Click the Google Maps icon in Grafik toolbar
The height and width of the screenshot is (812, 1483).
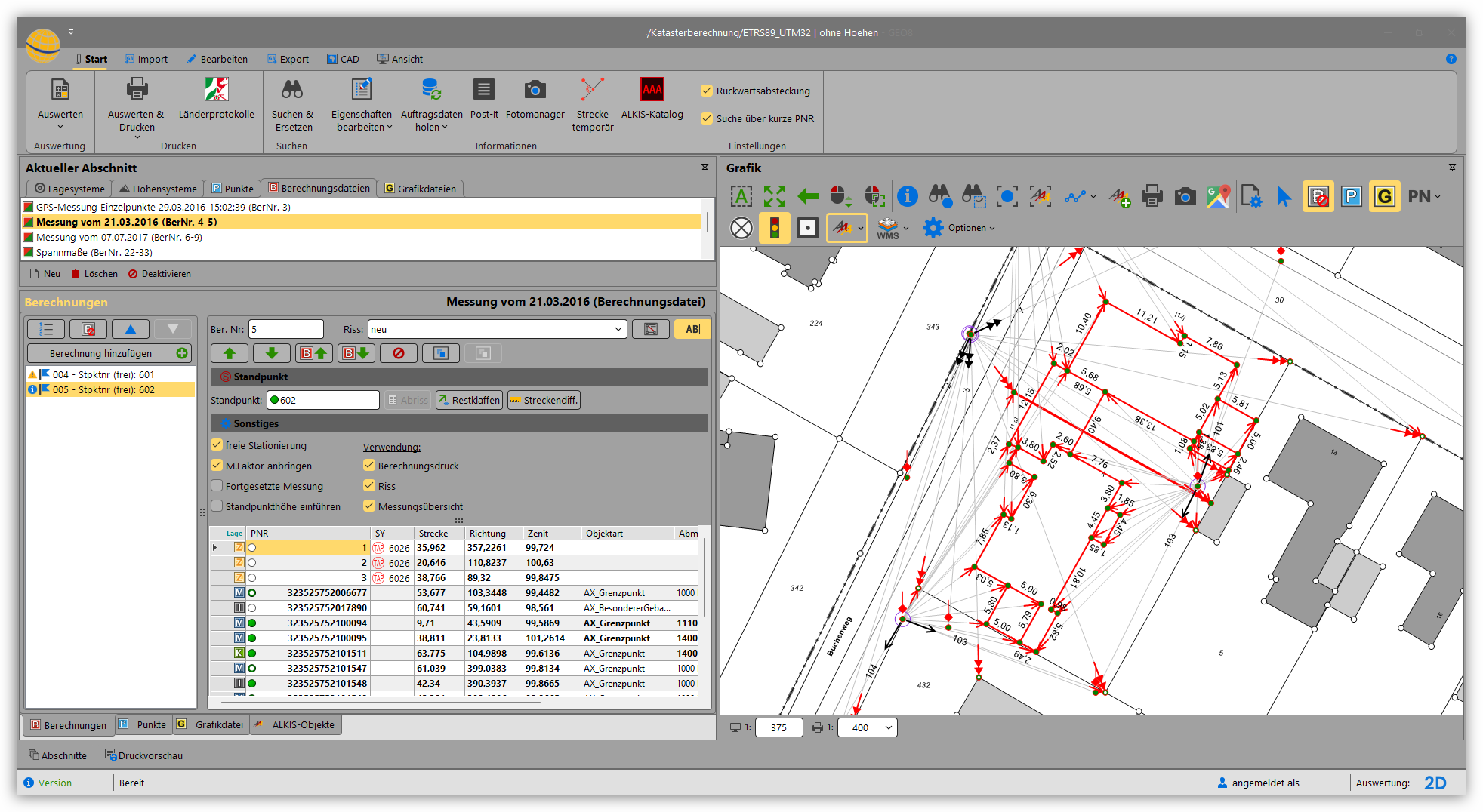tap(1217, 197)
